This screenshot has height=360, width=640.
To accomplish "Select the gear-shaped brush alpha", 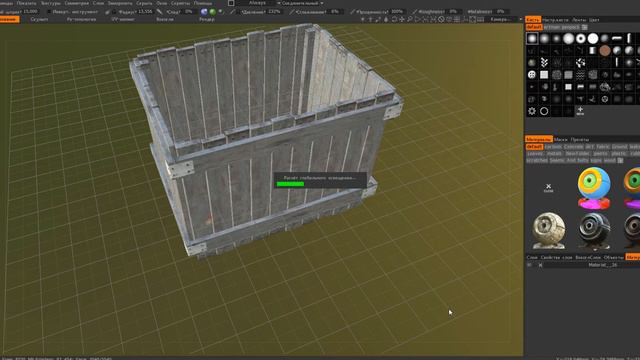I will 532,111.
